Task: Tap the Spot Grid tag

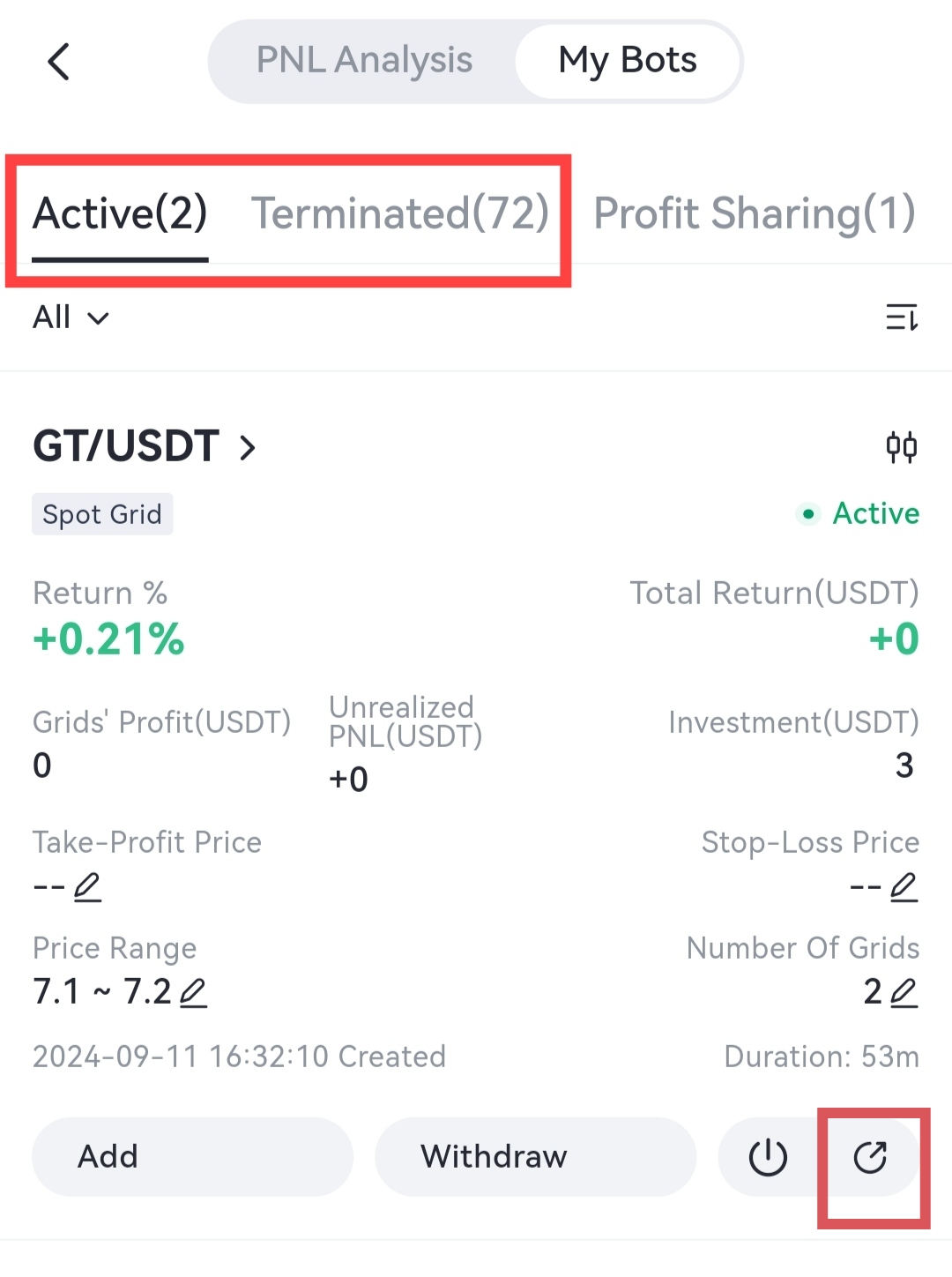Action: tap(102, 514)
